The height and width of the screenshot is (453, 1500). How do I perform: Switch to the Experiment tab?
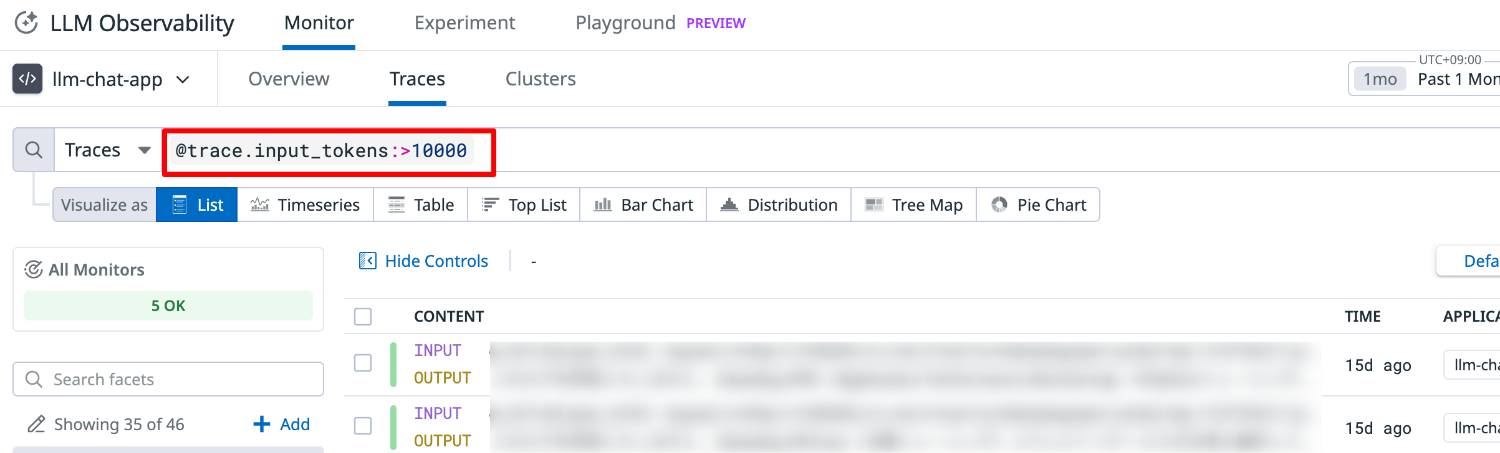coord(465,22)
